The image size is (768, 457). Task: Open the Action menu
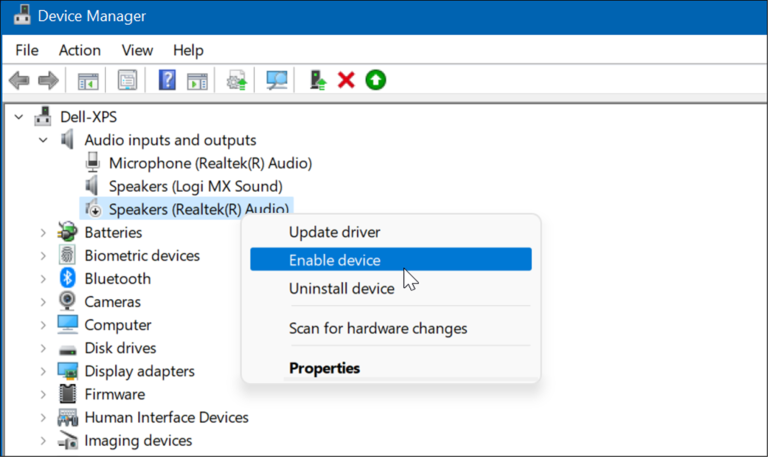pos(80,50)
